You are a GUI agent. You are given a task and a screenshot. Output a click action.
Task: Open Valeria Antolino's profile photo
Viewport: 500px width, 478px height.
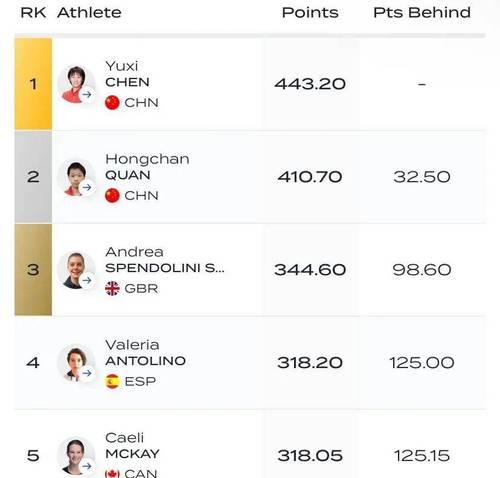coord(76,363)
